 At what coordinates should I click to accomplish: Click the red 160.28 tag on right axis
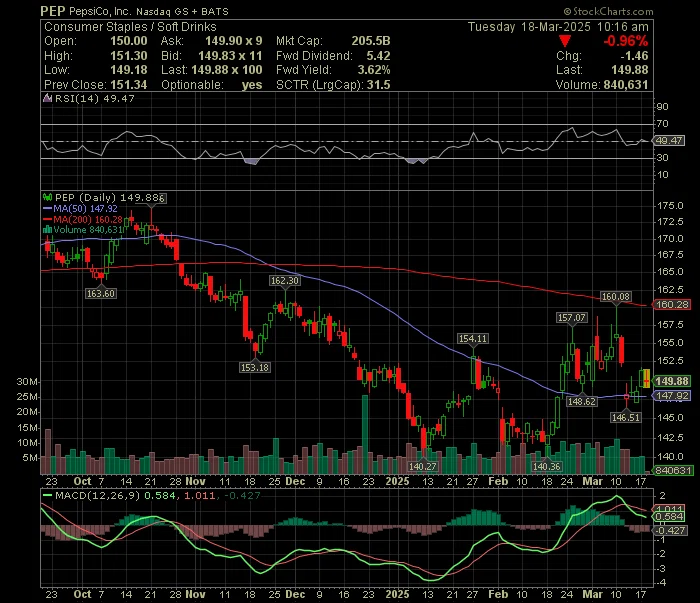point(672,305)
